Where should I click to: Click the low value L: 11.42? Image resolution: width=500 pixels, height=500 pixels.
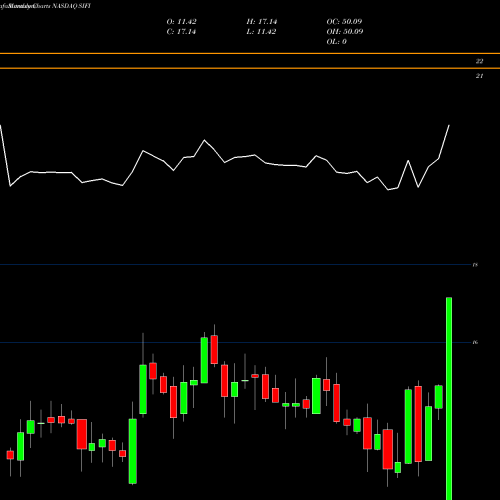point(261,32)
